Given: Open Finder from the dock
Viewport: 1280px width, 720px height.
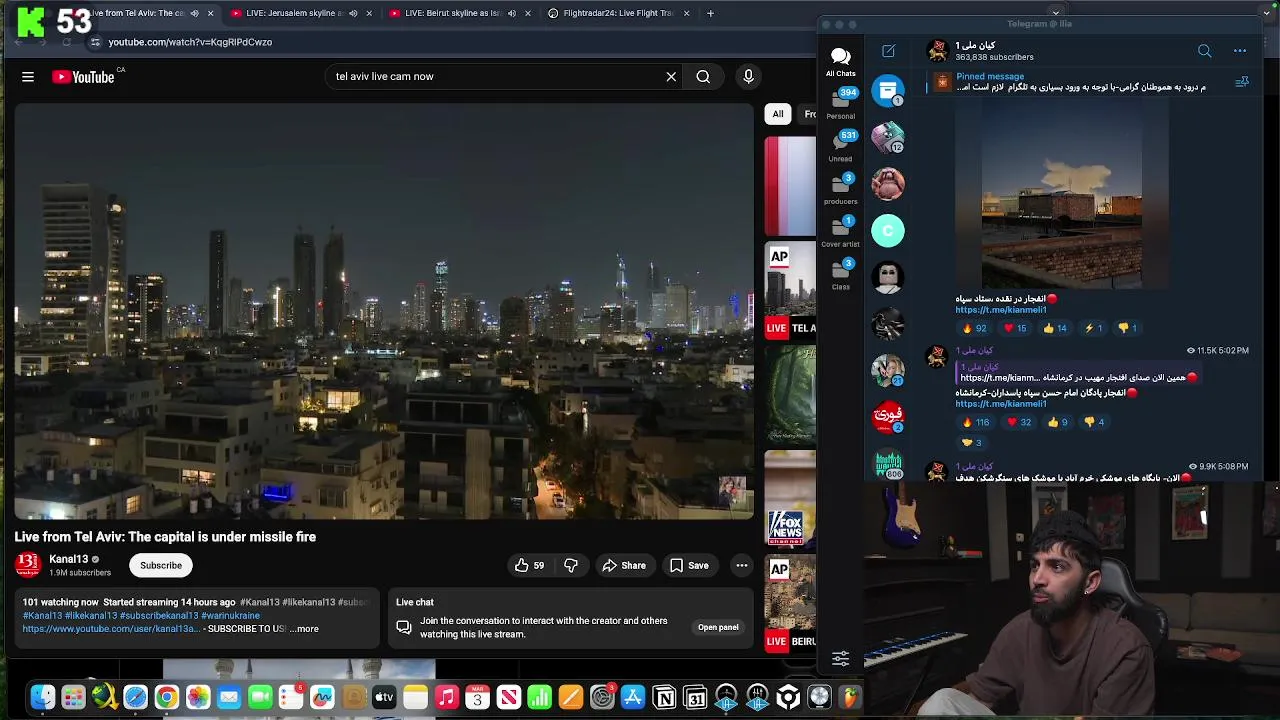Looking at the screenshot, I should (x=42, y=698).
